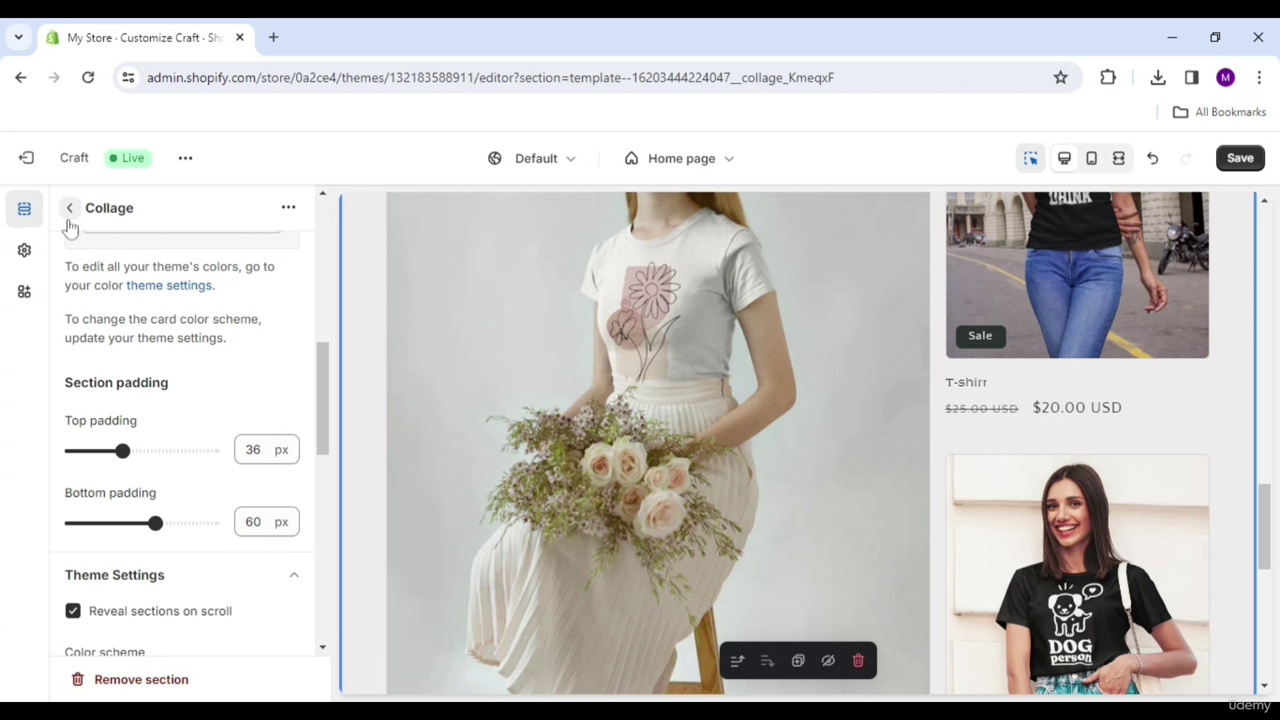Bookmark this page with star icon
This screenshot has height=720, width=1280.
[1060, 77]
